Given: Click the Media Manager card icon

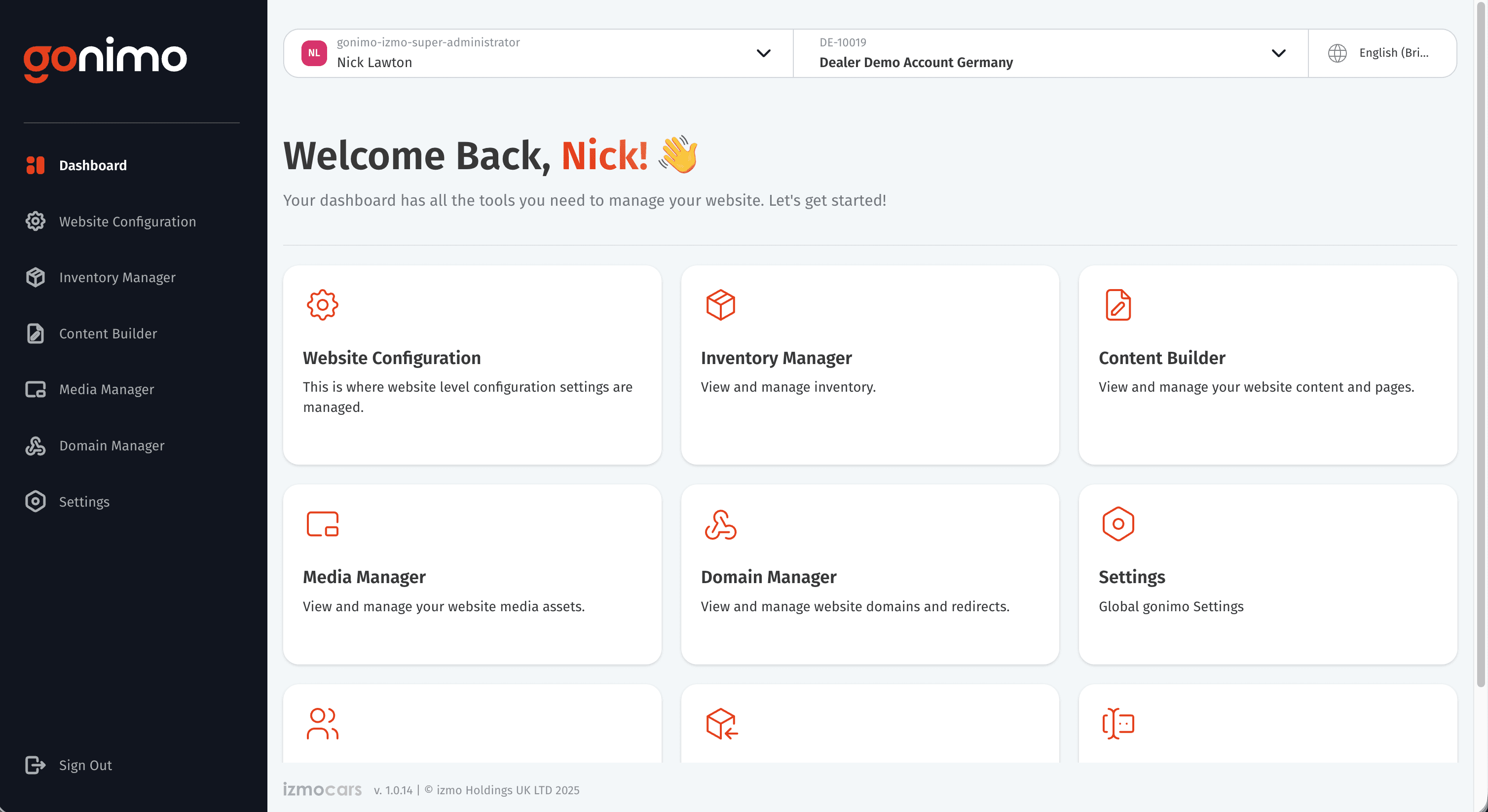Looking at the screenshot, I should [x=322, y=524].
